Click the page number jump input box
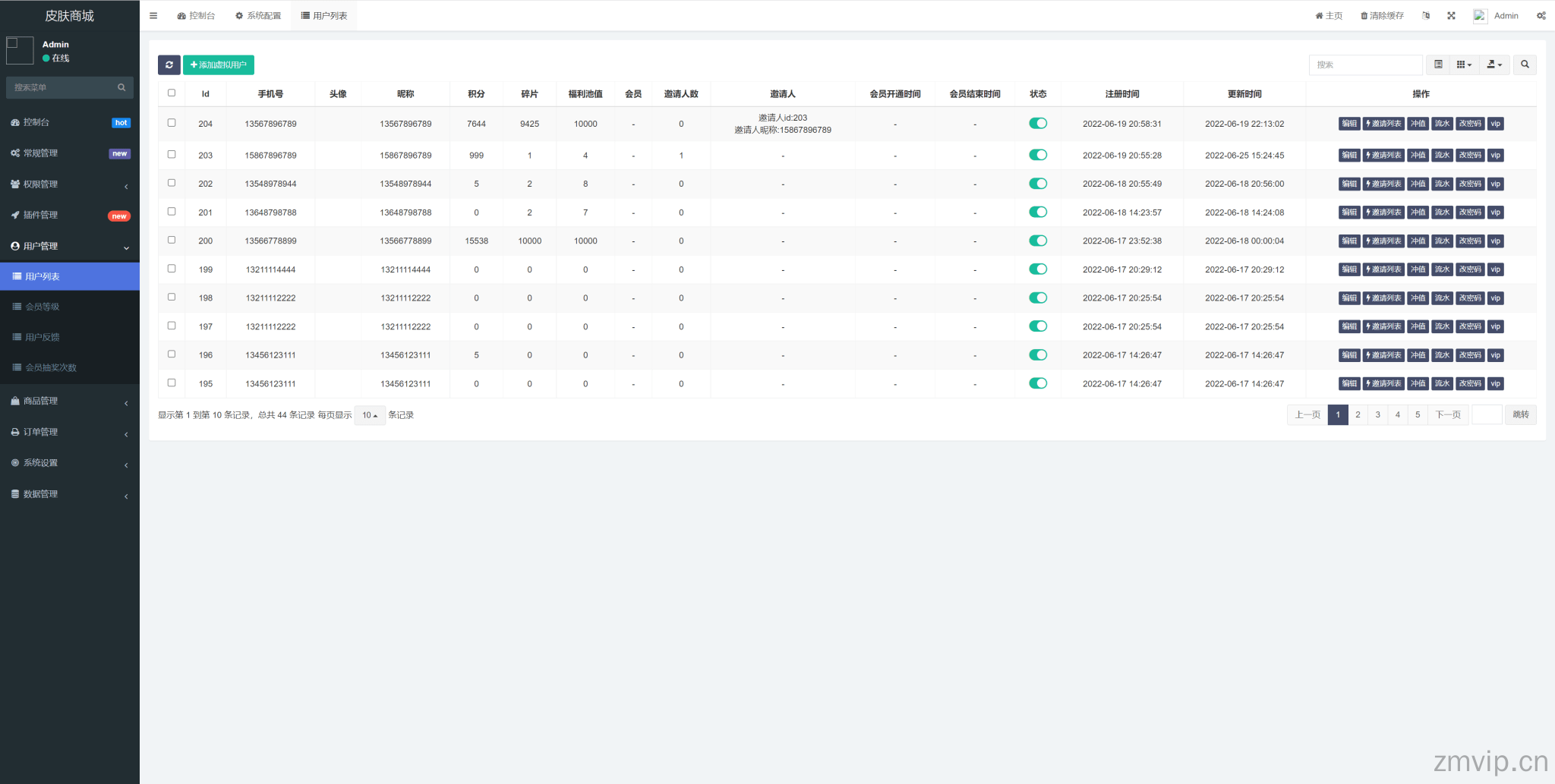This screenshot has width=1555, height=784. (1487, 414)
